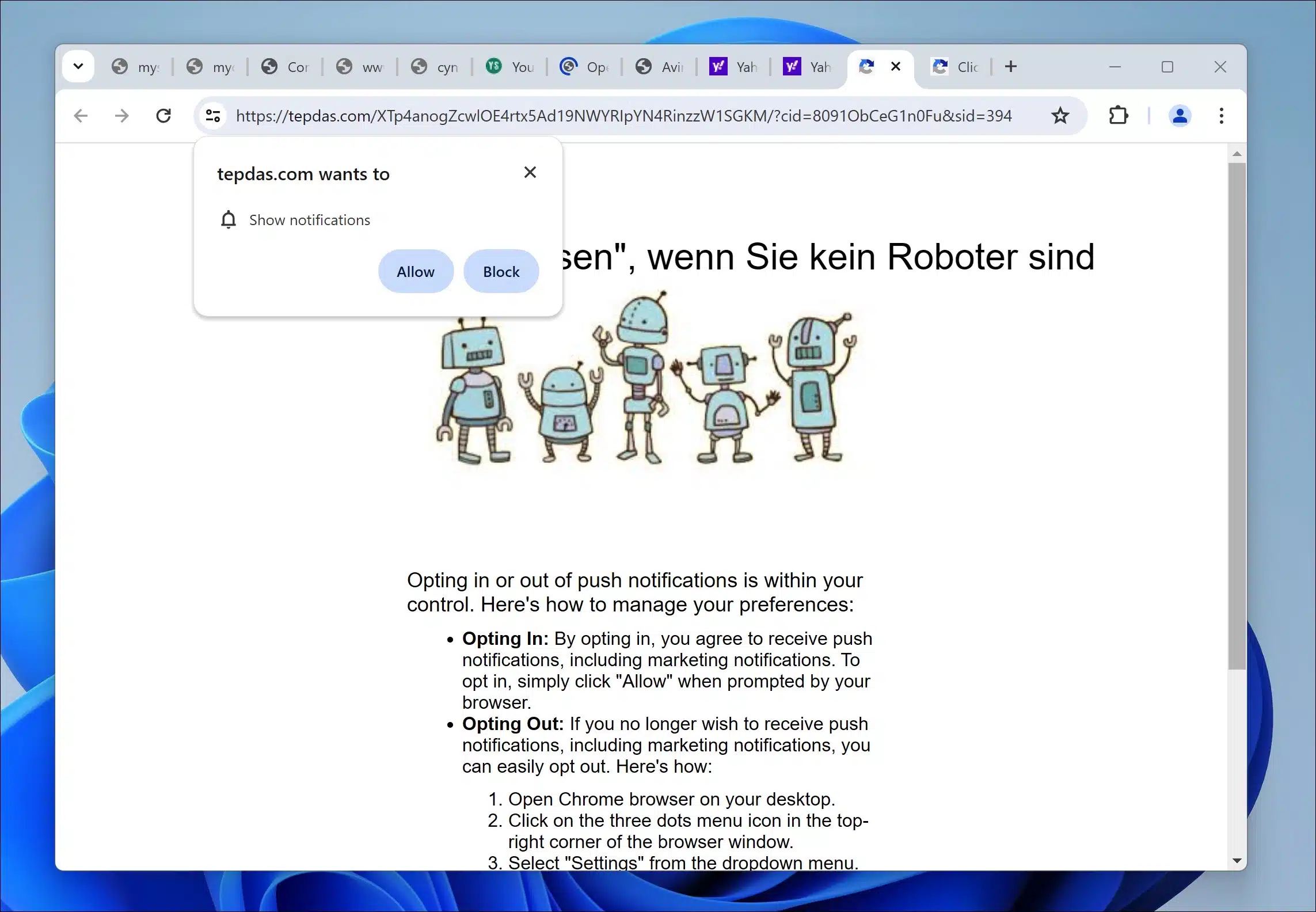Viewport: 1316px width, 912px height.
Task: Click the 'wenn Sie kein Roboter sind' heading
Action: pos(871,256)
